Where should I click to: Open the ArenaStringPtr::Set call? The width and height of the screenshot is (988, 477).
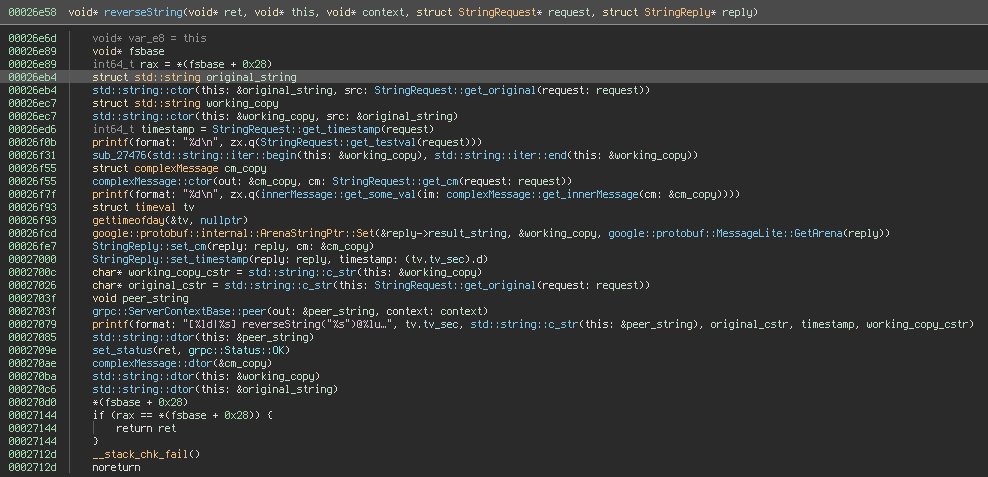(260, 232)
